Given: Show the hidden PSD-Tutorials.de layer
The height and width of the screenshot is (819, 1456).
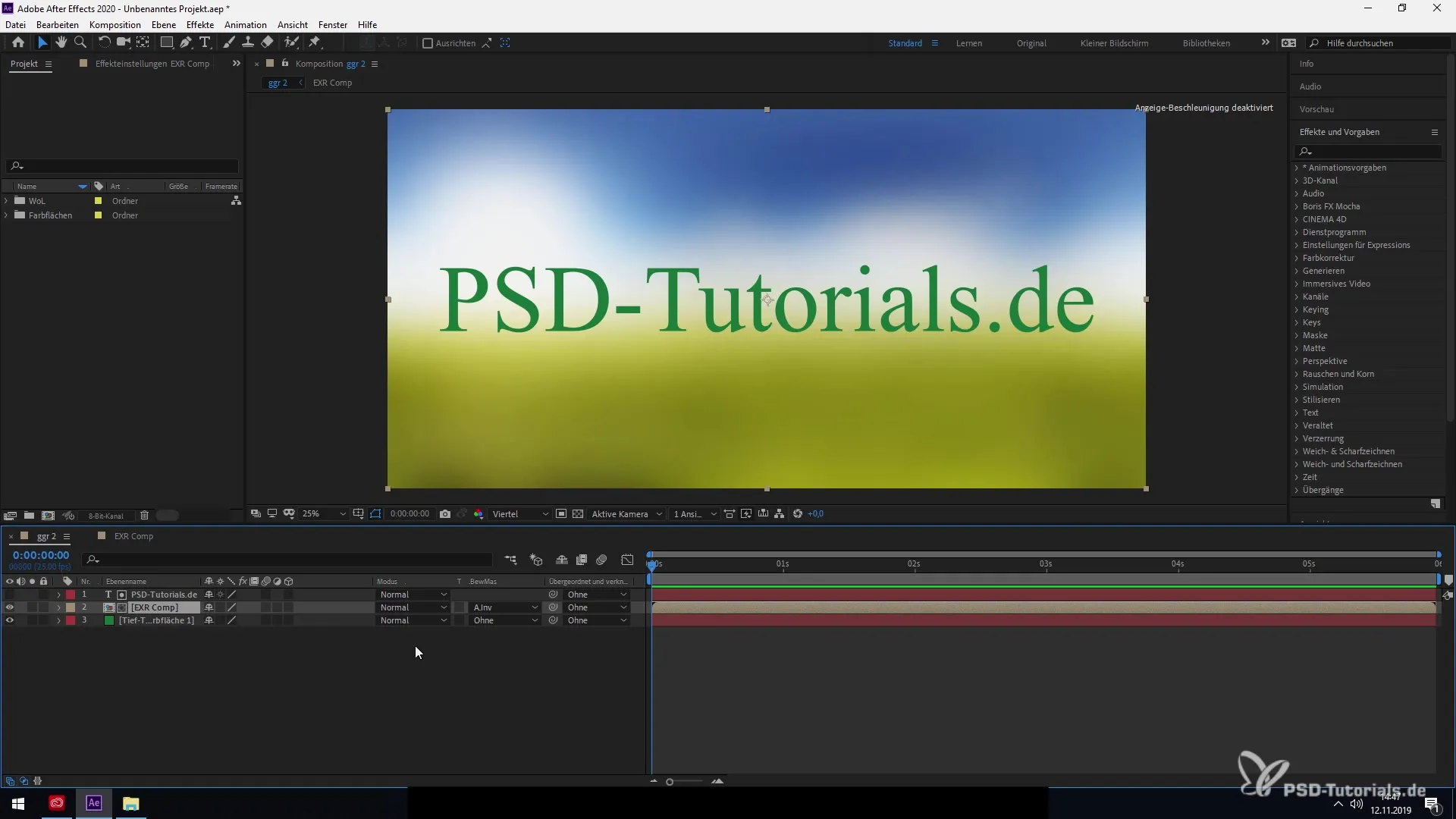Looking at the screenshot, I should point(10,595).
